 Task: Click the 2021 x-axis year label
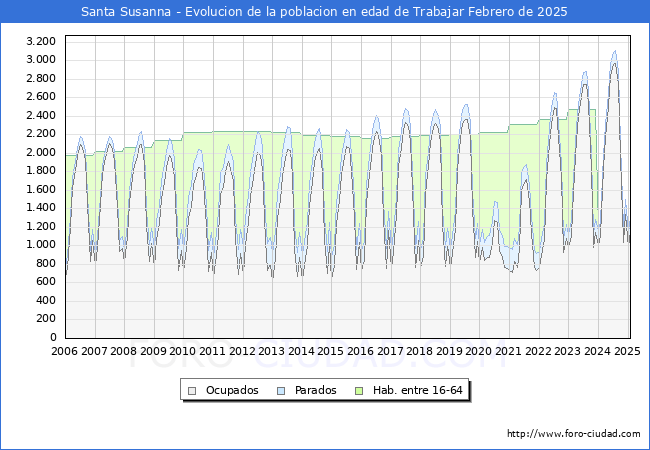[509, 351]
